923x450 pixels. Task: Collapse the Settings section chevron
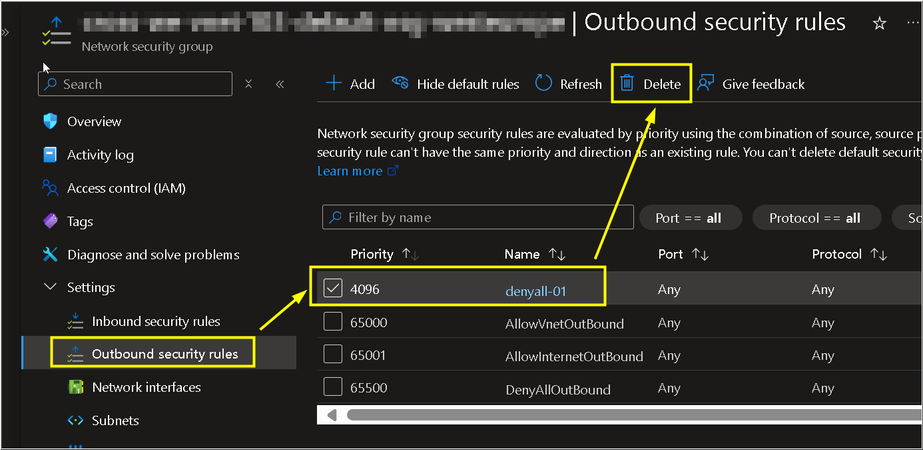51,287
